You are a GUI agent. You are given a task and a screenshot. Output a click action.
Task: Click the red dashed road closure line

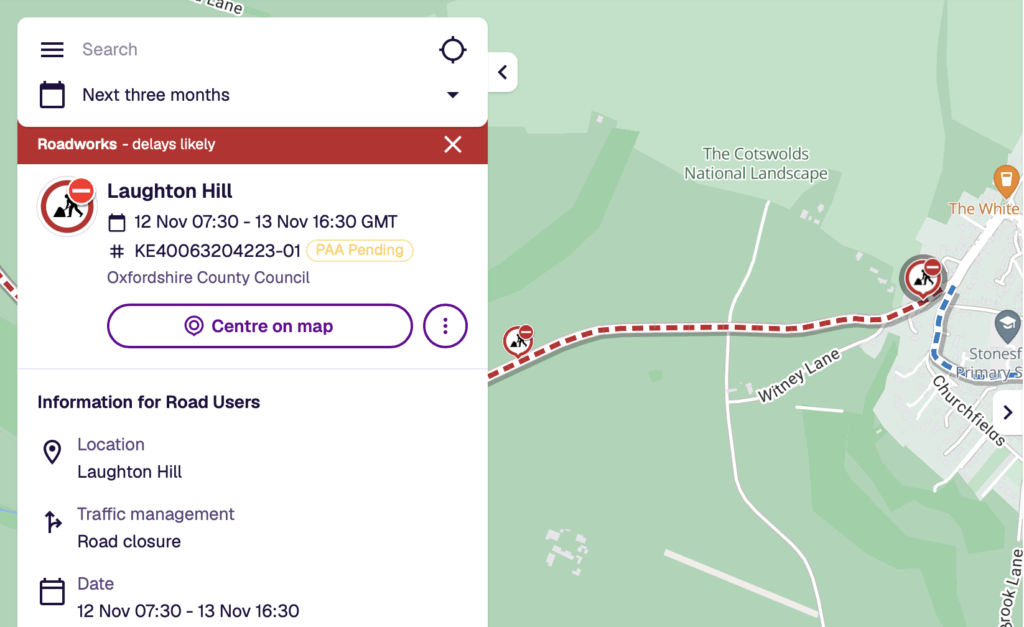[700, 328]
